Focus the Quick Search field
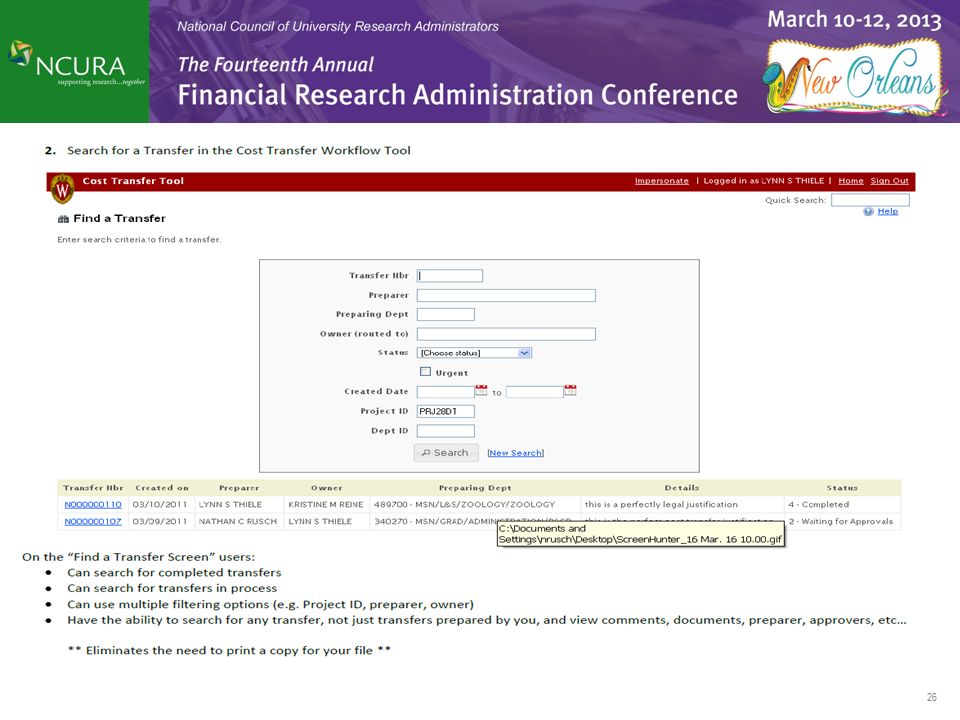This screenshot has height=720, width=960. (870, 200)
